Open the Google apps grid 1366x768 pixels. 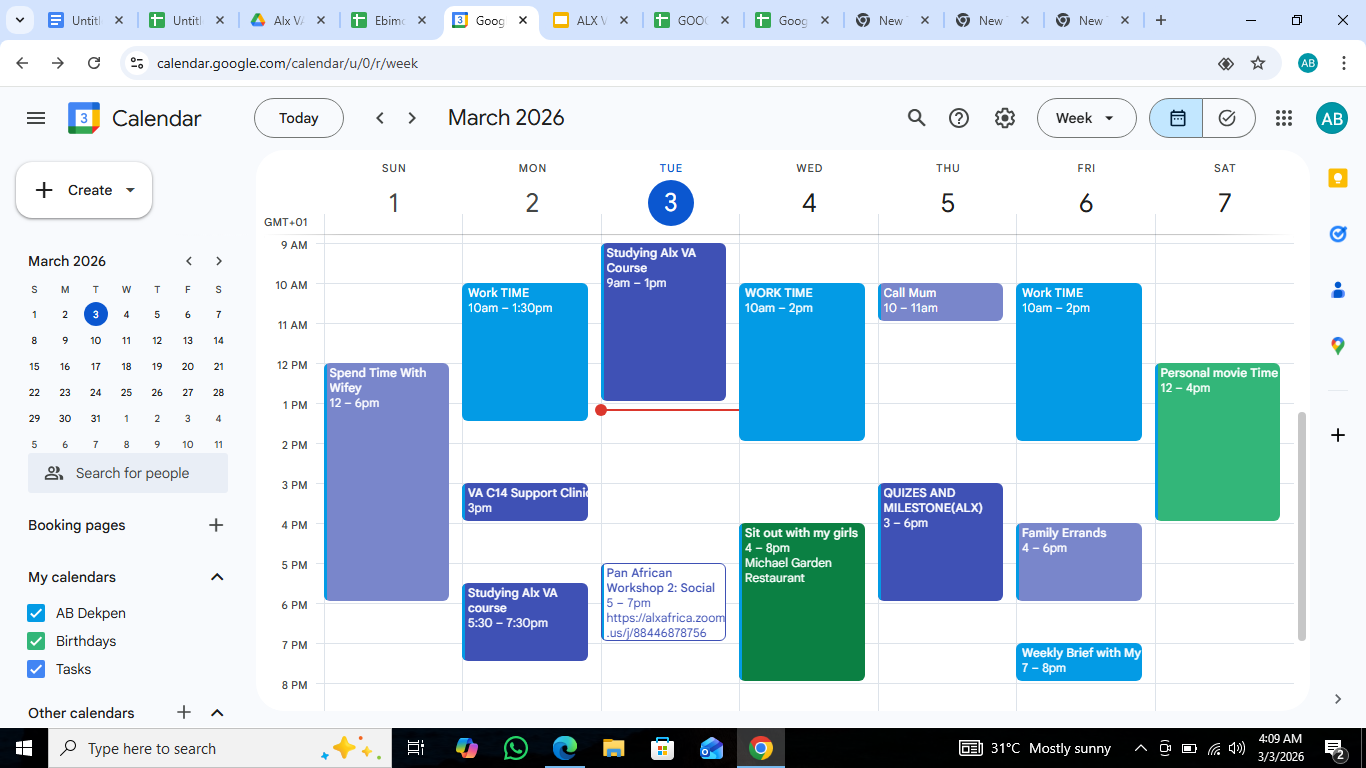1284,118
